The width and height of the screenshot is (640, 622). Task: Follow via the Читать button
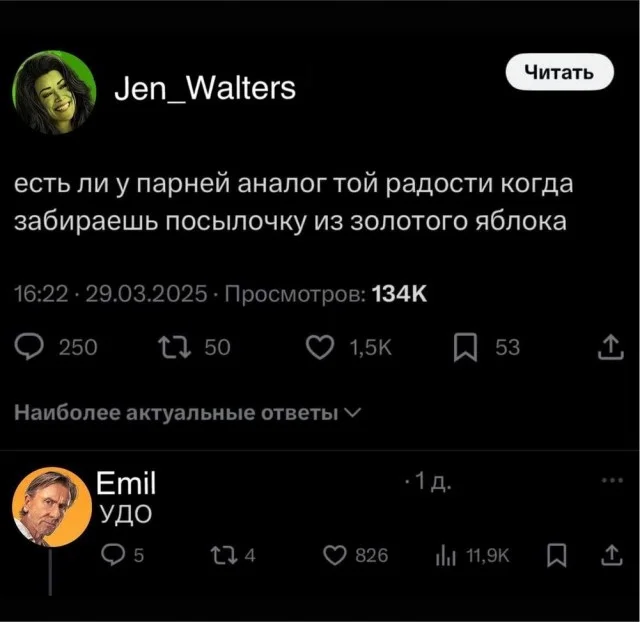coord(560,72)
